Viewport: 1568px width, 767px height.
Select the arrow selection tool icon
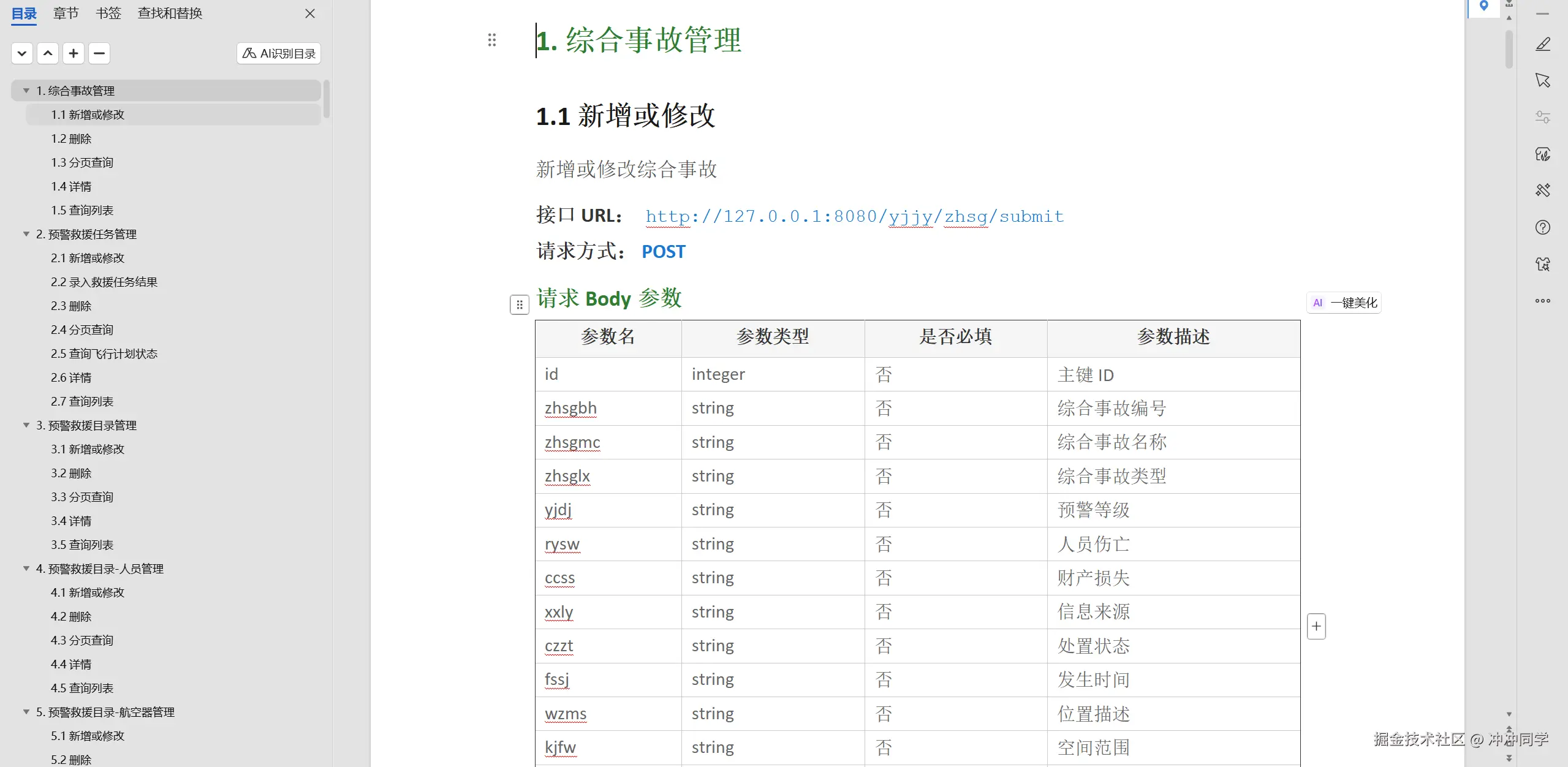1542,80
